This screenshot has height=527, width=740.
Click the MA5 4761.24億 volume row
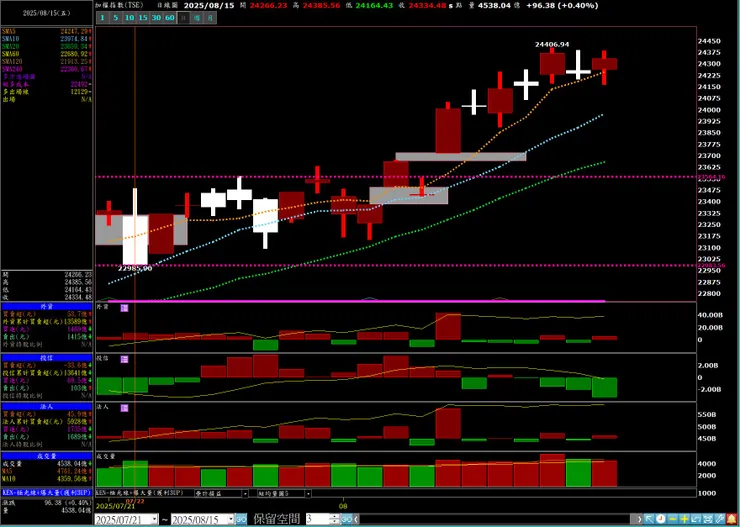(47, 471)
